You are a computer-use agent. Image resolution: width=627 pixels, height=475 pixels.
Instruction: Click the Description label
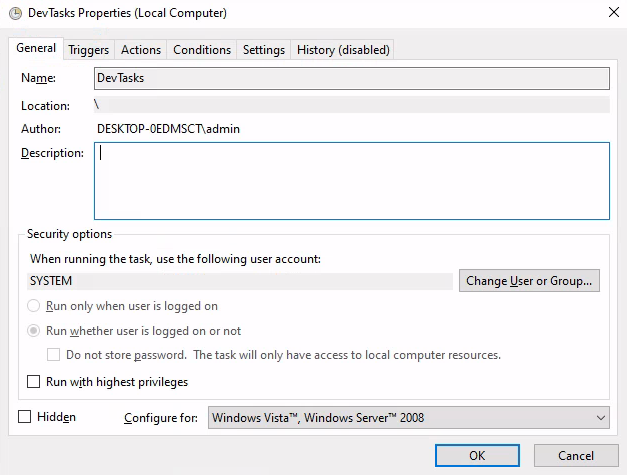(52, 153)
